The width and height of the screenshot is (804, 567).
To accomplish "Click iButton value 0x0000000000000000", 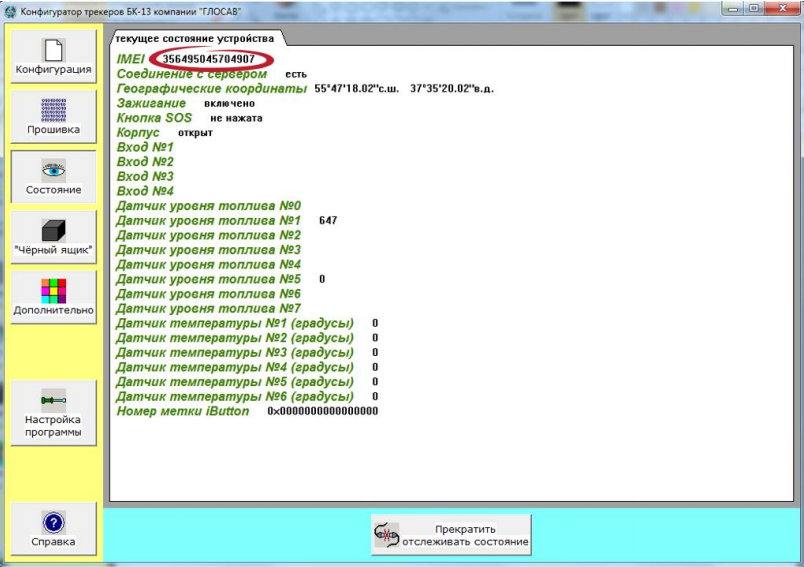I will 323,411.
